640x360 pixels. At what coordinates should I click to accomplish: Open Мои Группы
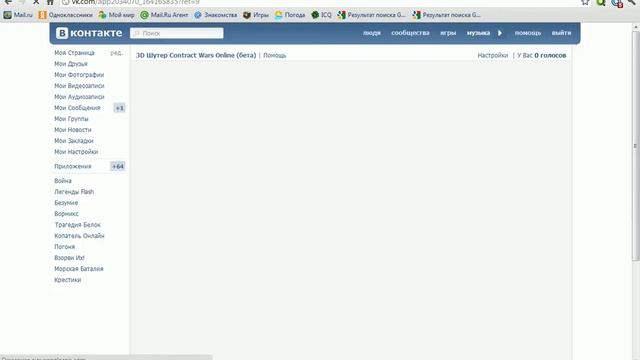tap(71, 119)
